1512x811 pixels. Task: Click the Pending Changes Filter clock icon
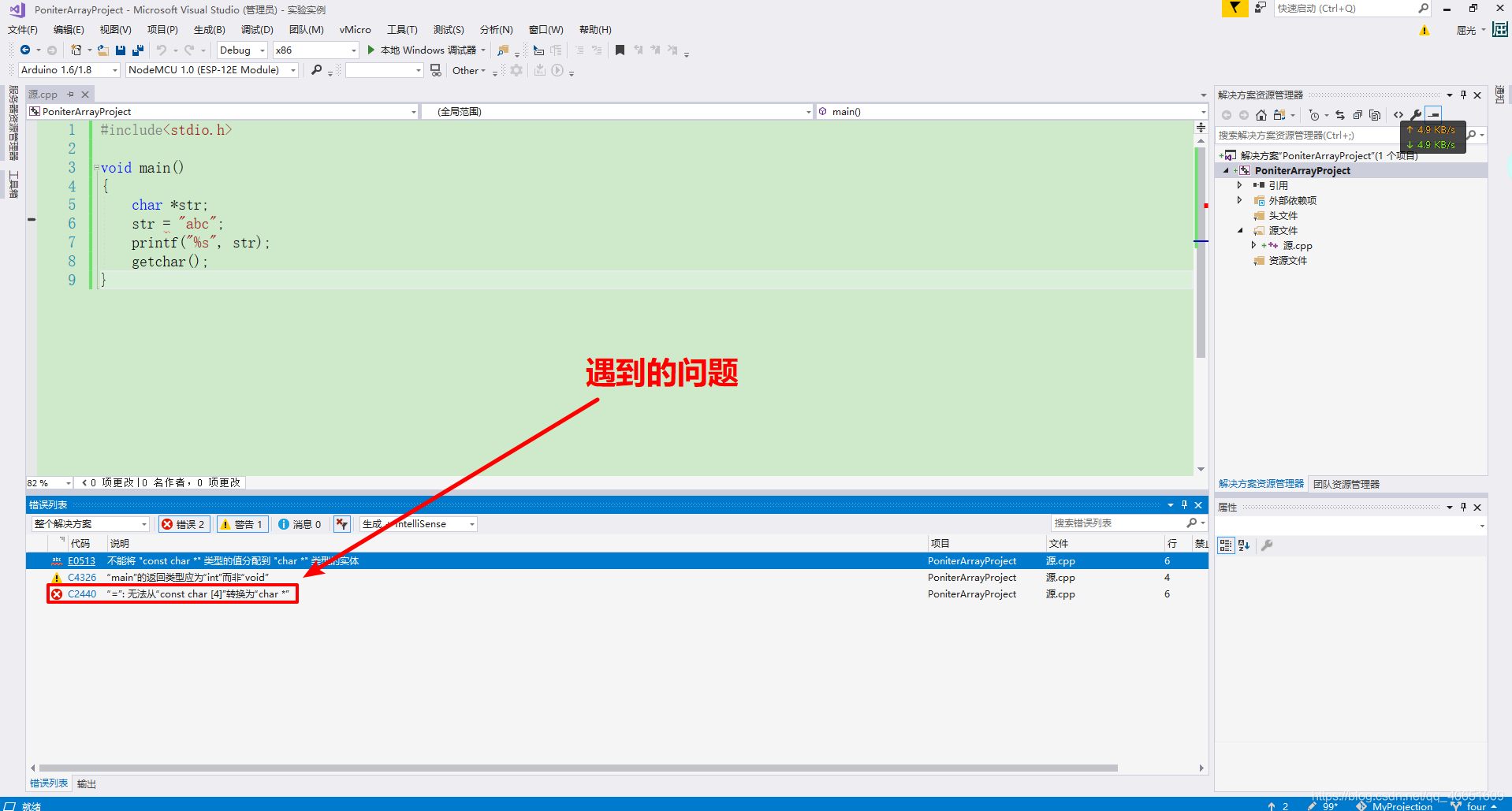tap(1313, 115)
